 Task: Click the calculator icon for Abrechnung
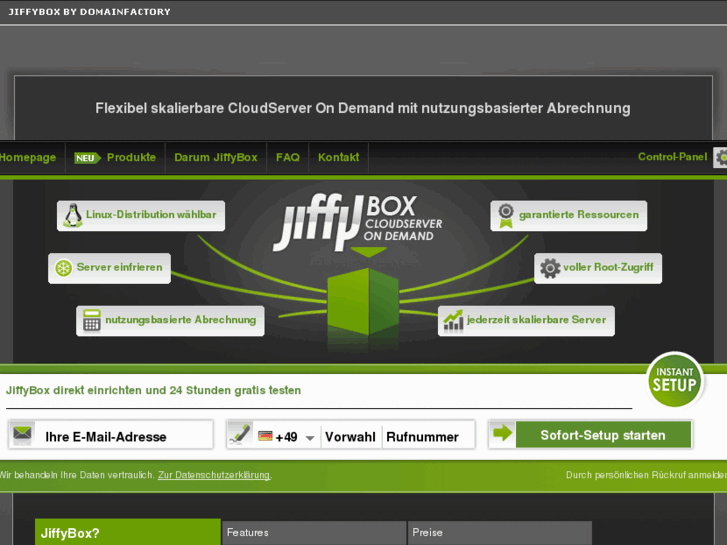tap(91, 320)
